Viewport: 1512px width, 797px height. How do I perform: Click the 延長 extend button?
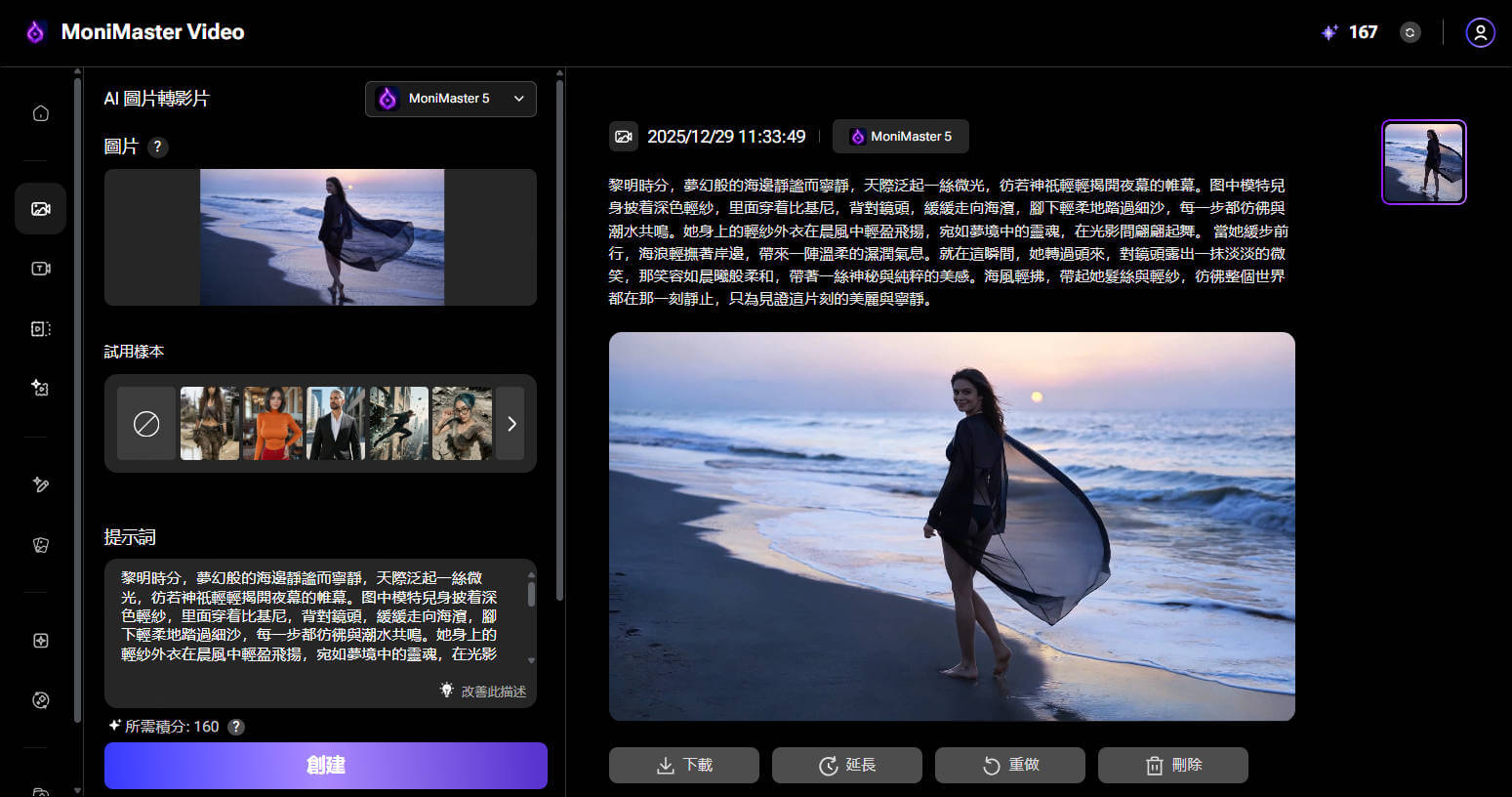(x=846, y=765)
